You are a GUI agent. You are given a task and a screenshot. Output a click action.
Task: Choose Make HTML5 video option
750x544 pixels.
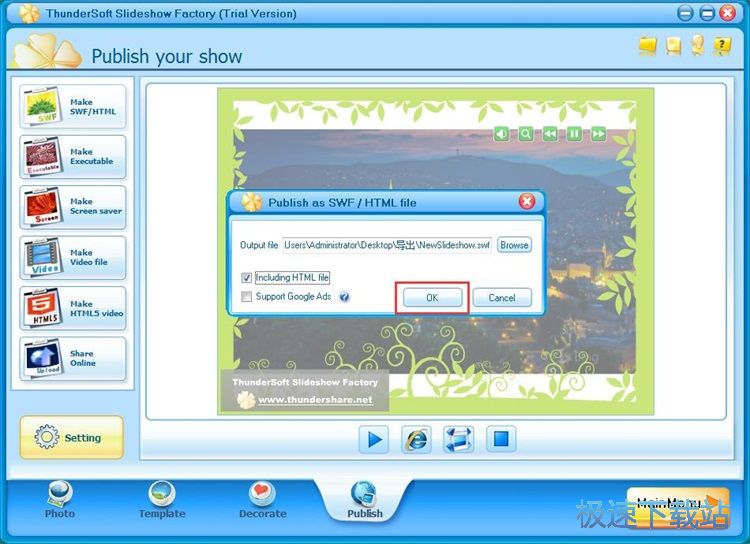(x=73, y=308)
